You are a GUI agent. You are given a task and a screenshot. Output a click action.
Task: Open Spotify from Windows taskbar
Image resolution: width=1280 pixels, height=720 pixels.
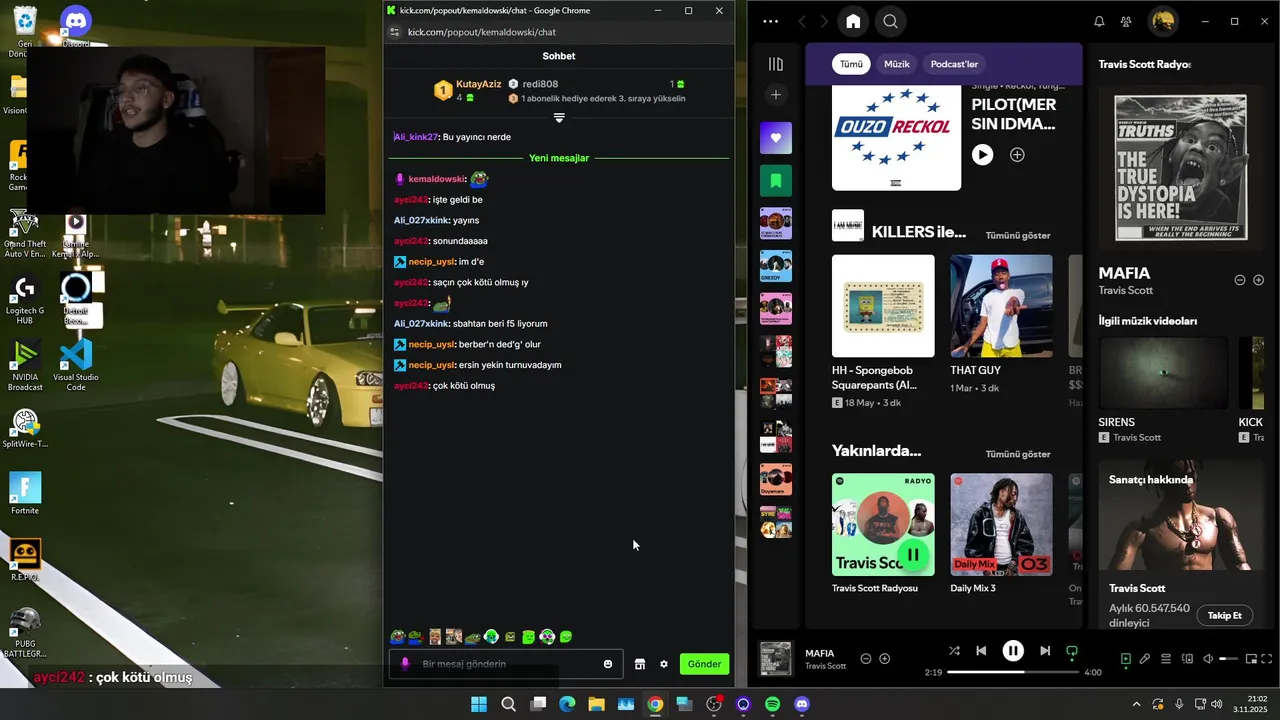coord(772,704)
